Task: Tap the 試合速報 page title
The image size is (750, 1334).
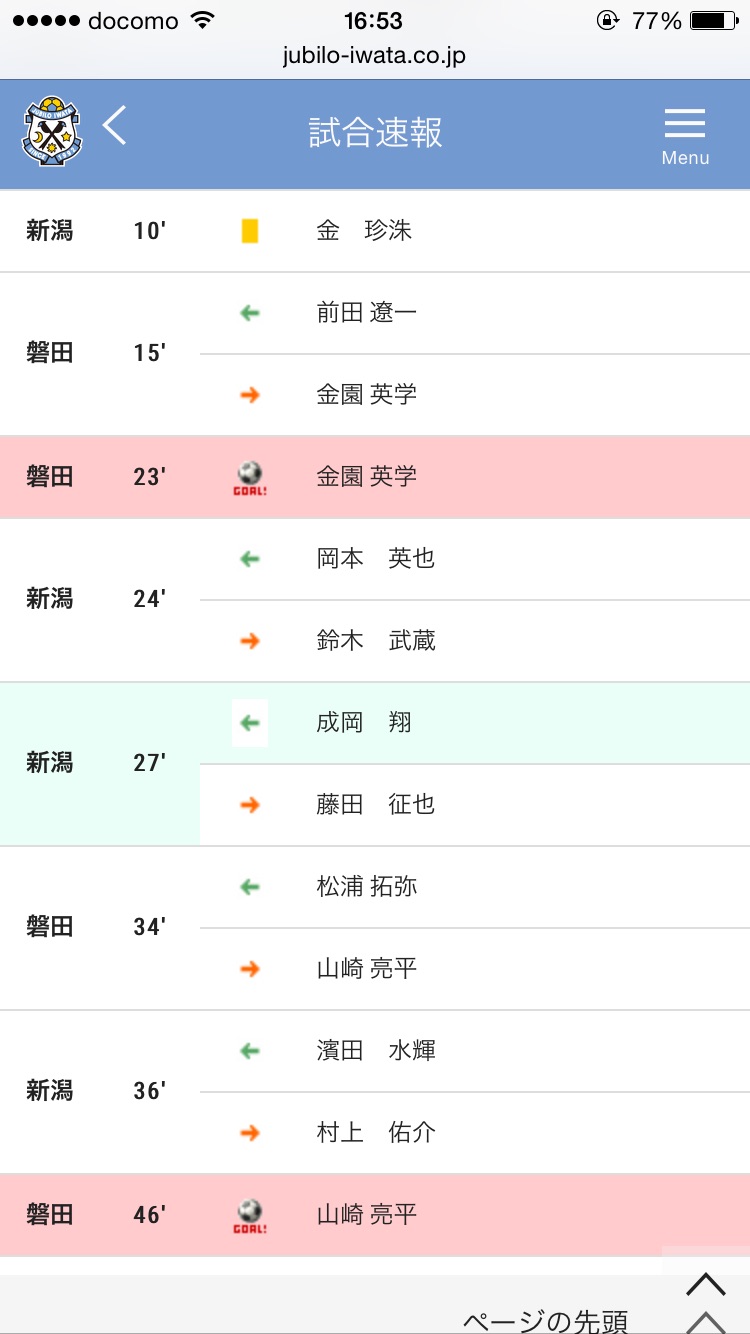Action: 375,133
